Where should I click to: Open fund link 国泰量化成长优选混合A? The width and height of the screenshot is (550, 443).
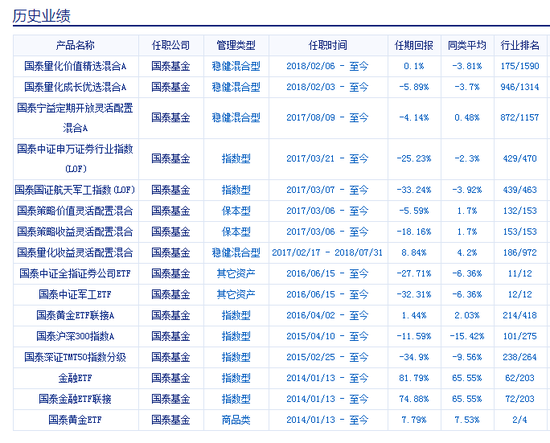coord(75,87)
